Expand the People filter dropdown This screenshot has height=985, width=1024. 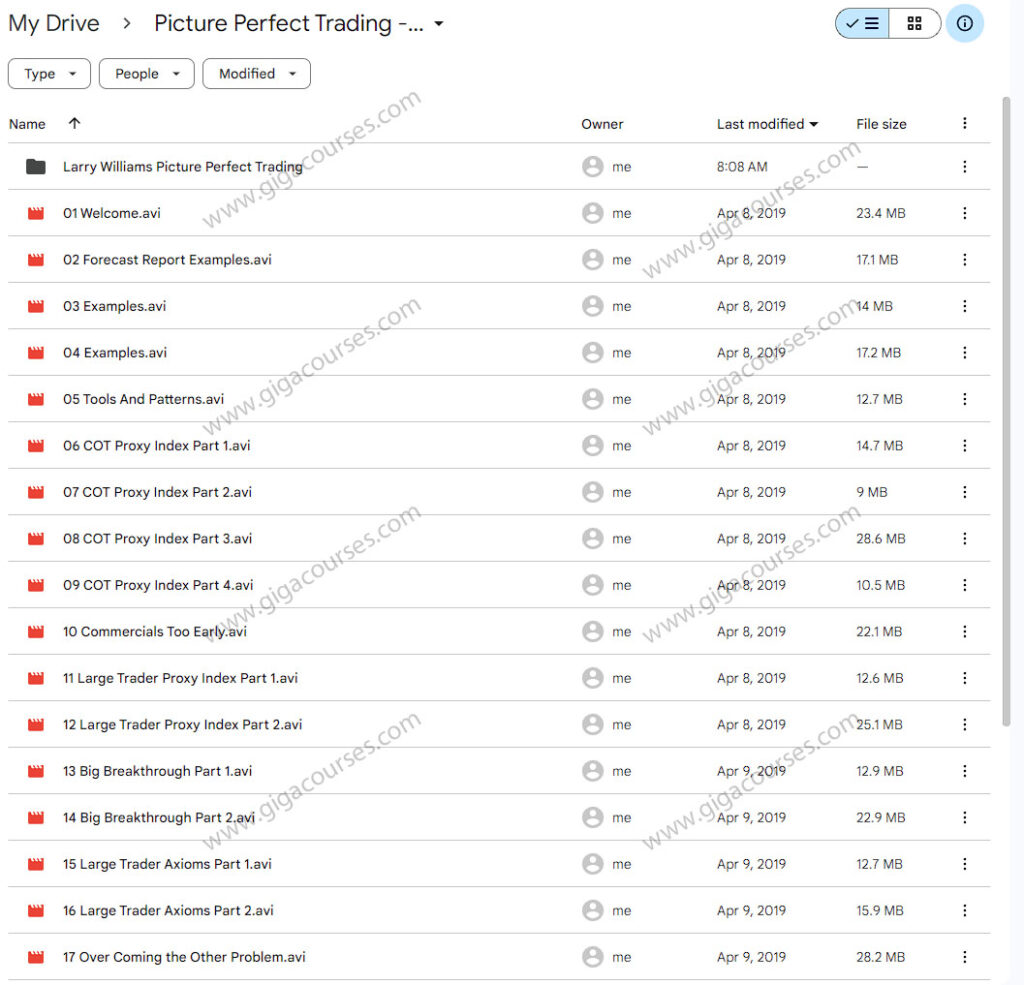tap(147, 74)
